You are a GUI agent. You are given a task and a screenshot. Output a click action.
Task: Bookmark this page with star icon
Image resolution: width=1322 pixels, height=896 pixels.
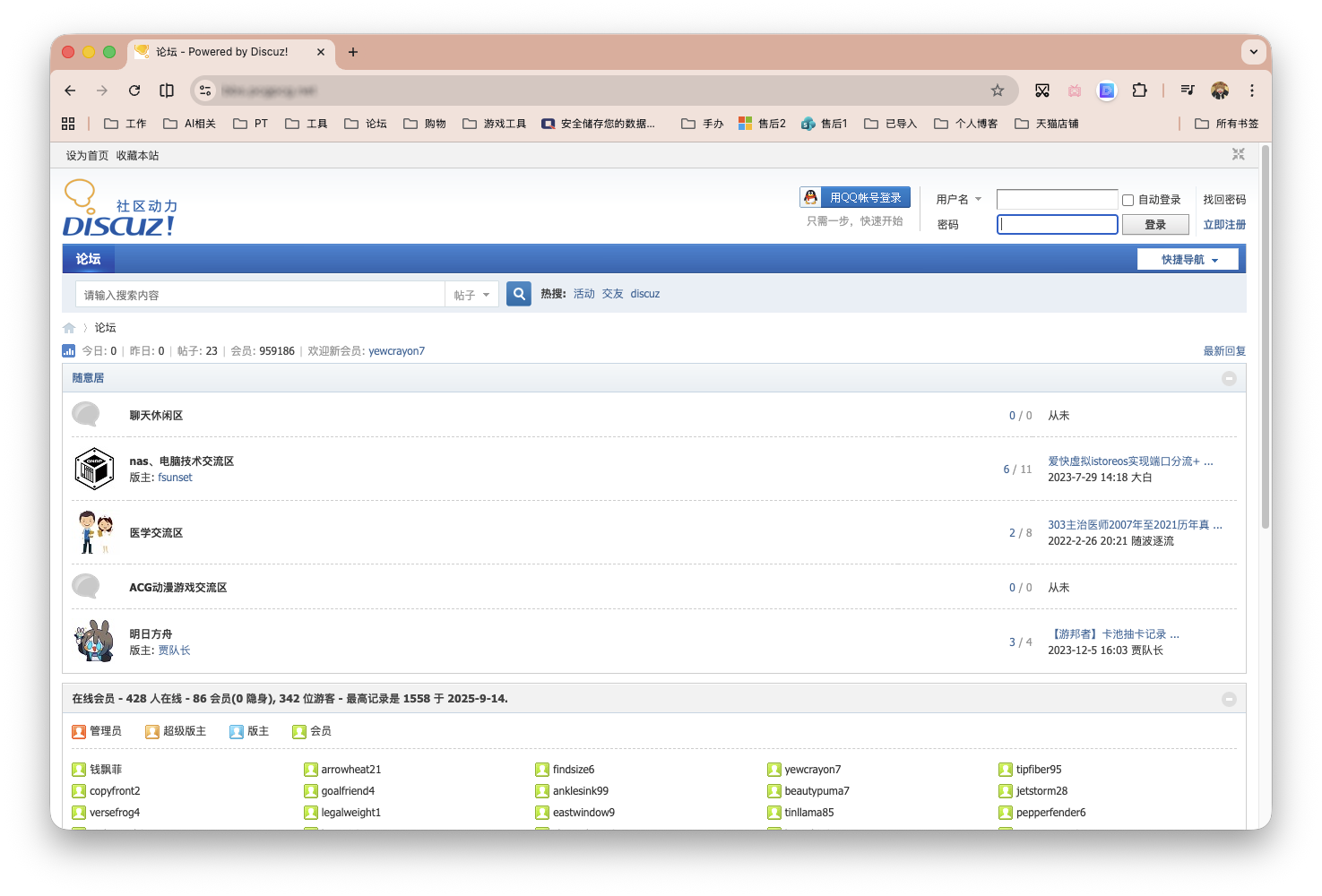998,90
